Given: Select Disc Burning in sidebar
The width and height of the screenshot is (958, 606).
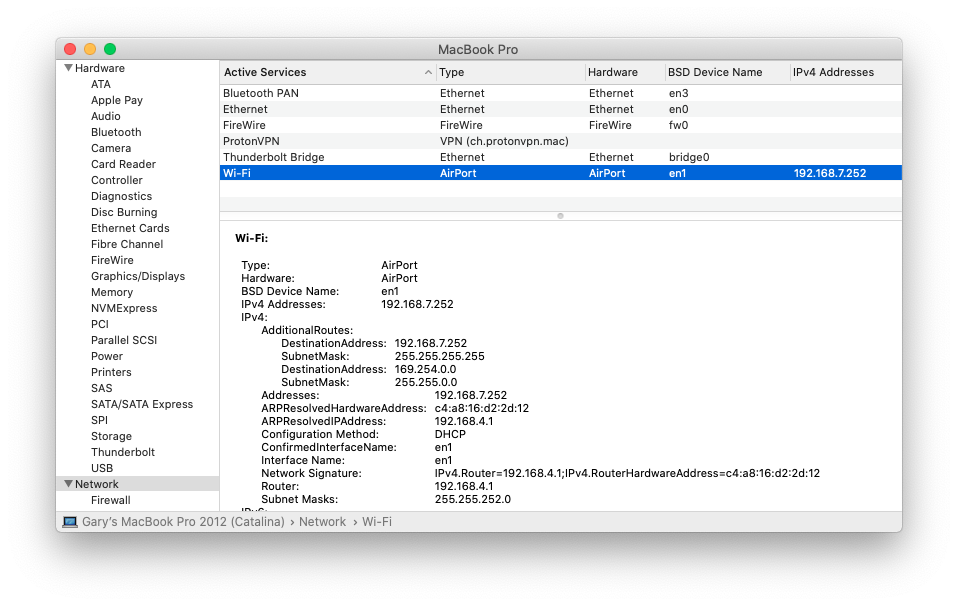Looking at the screenshot, I should [x=124, y=212].
